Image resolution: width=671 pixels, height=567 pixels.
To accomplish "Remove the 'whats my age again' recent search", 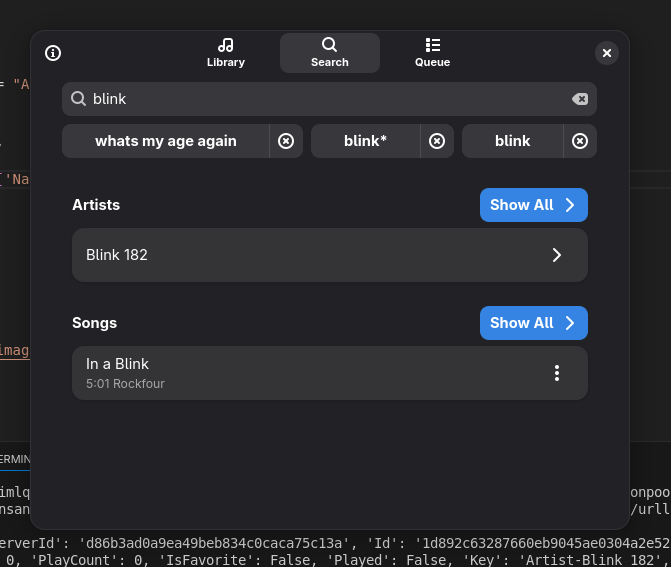I will [286, 141].
